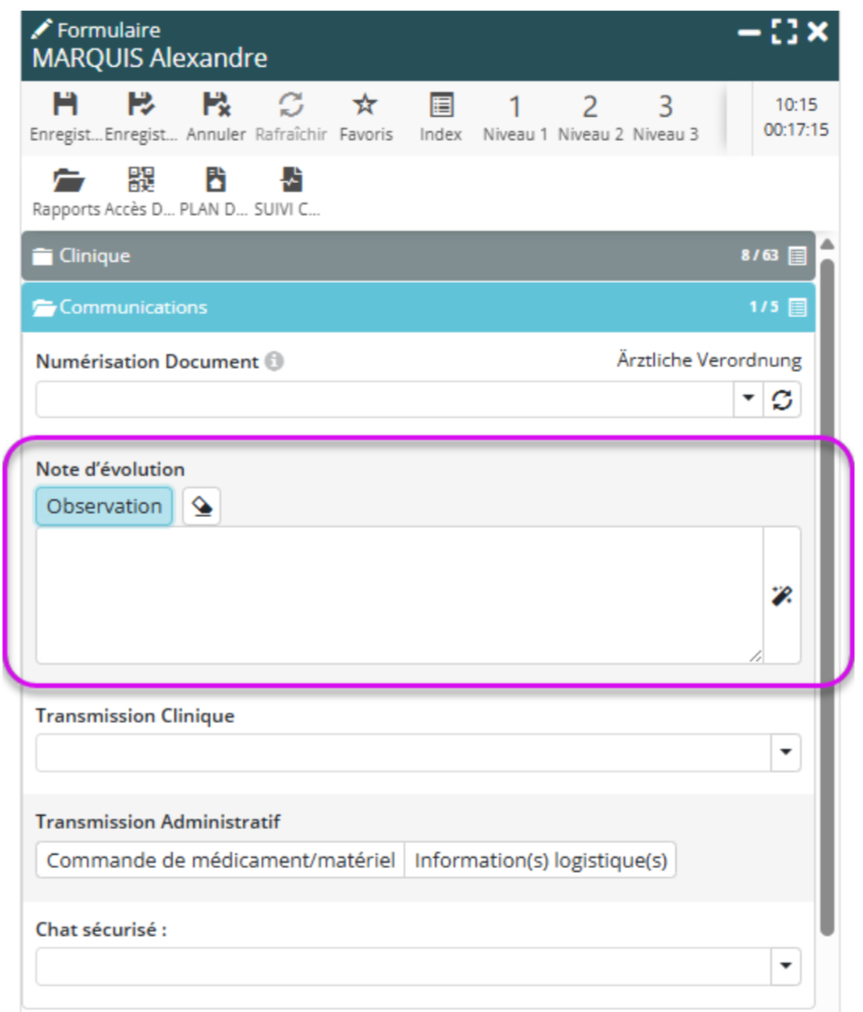Image resolution: width=863 pixels, height=1012 pixels.
Task: Click the magic wand icon in note
Action: [x=782, y=596]
